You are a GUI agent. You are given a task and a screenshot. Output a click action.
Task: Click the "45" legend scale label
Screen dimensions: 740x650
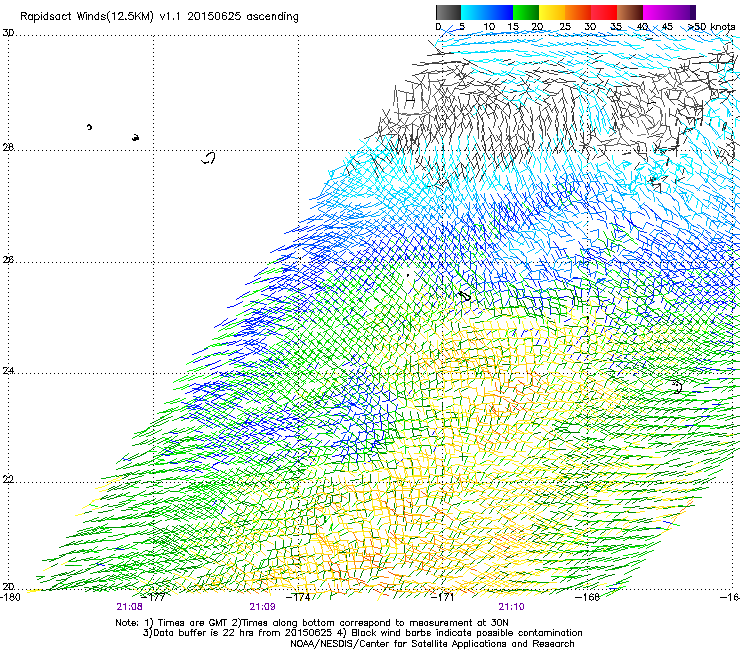click(667, 27)
